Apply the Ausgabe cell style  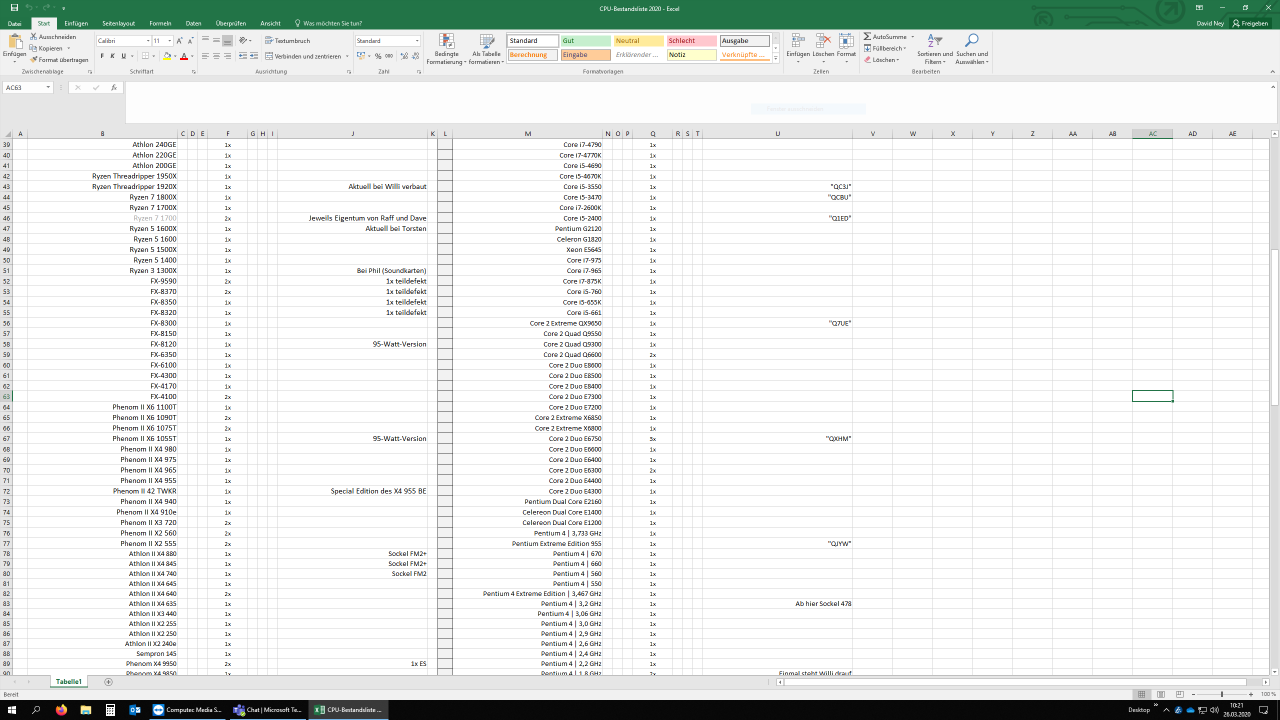pyautogui.click(x=745, y=41)
